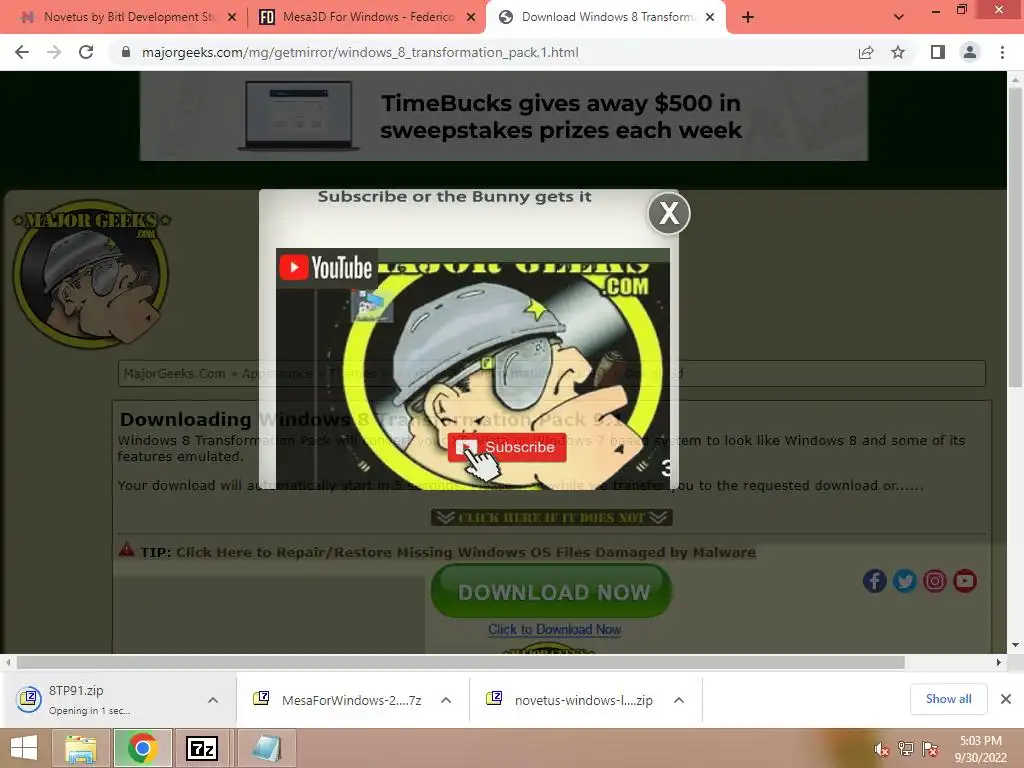Image resolution: width=1024 pixels, height=768 pixels.
Task: Expand options for MesaForWindows download
Action: coord(446,700)
